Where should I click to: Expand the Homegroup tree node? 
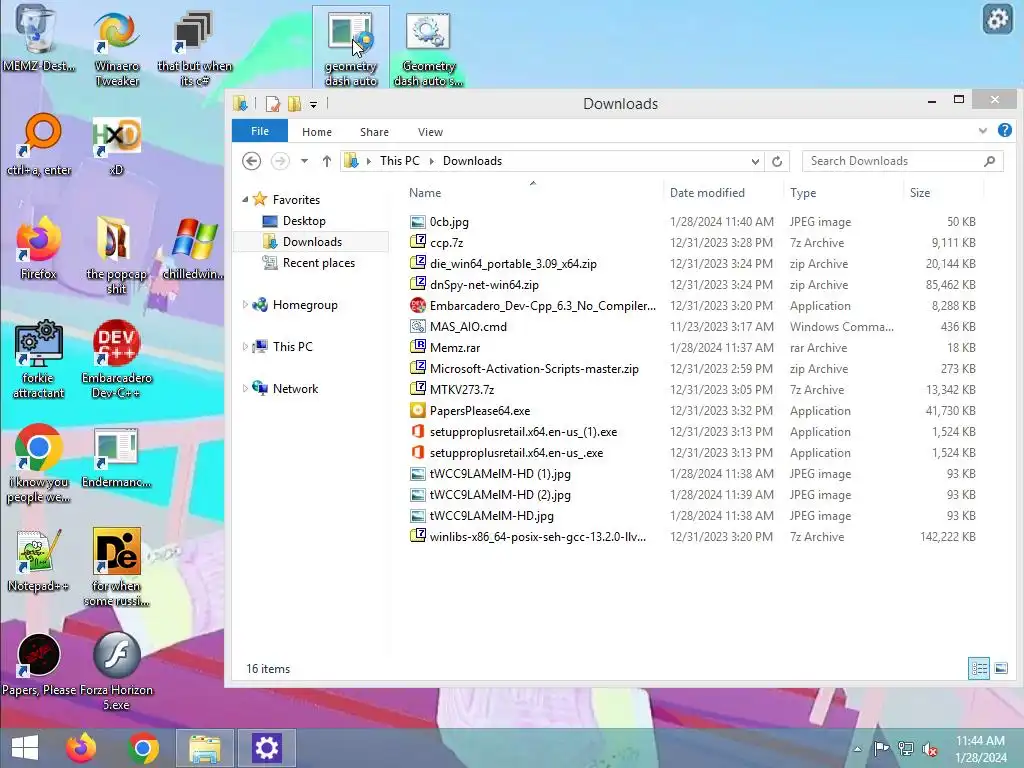[x=245, y=304]
